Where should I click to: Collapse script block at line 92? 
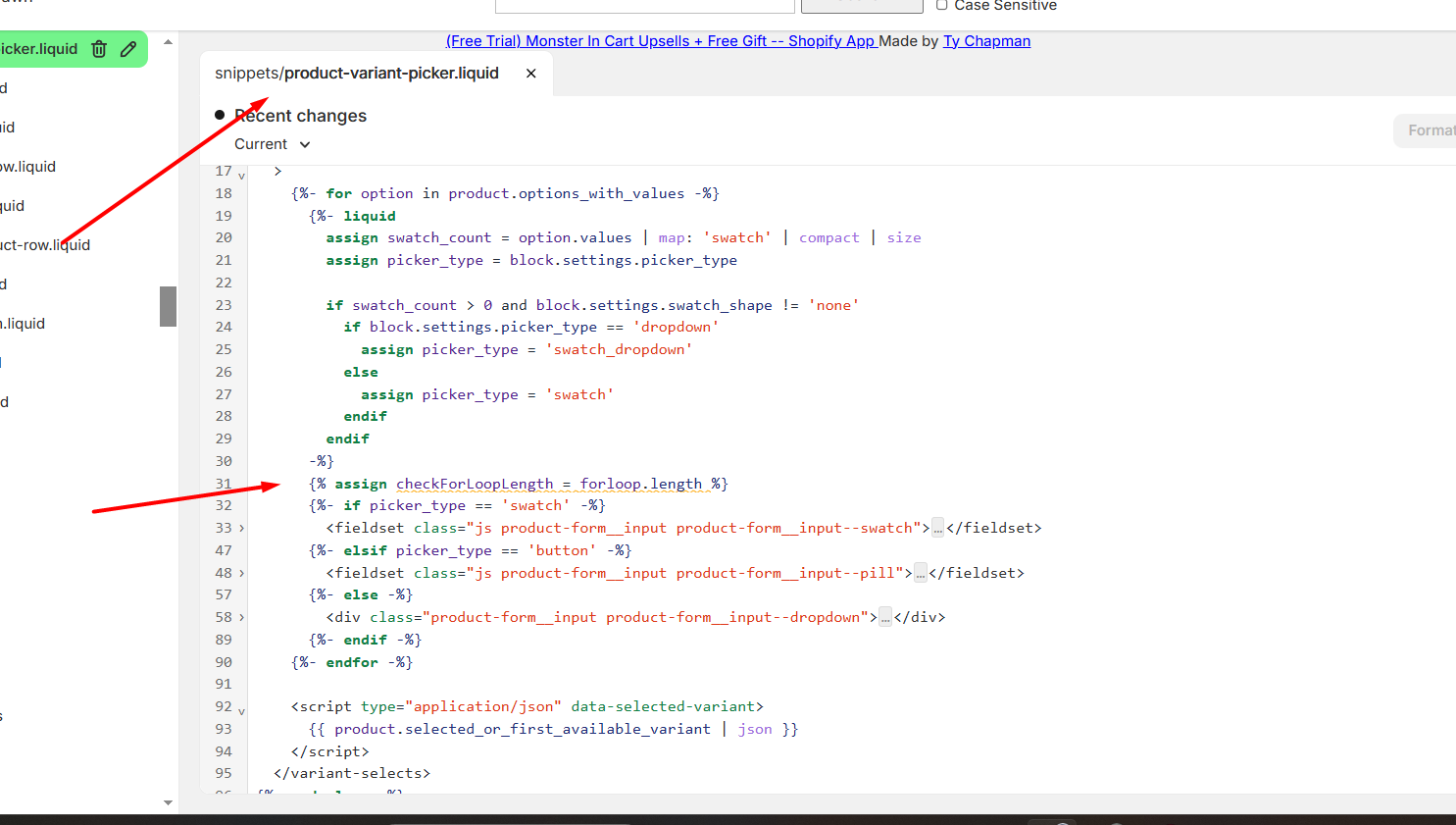click(x=242, y=711)
